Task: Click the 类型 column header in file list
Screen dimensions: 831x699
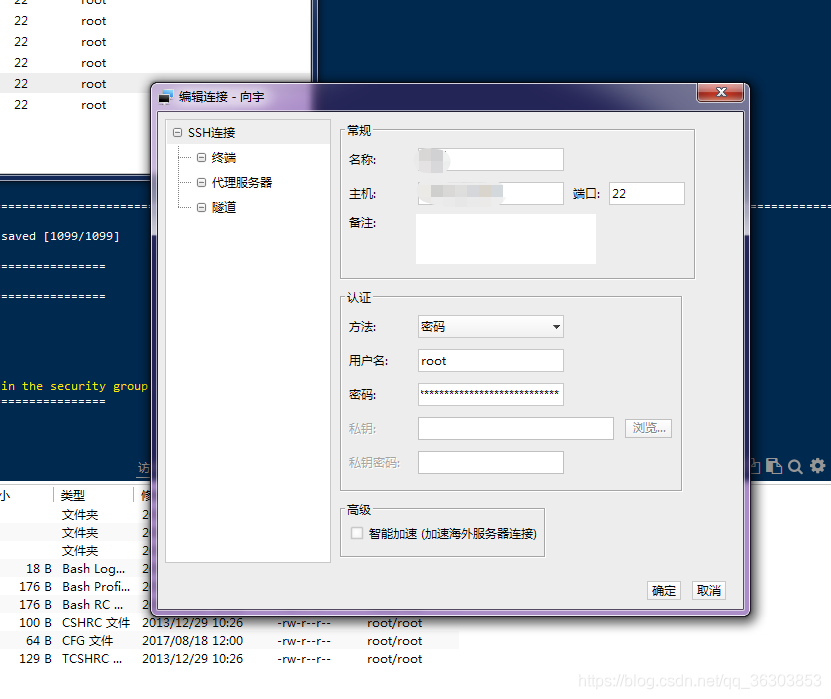Action: [x=73, y=496]
